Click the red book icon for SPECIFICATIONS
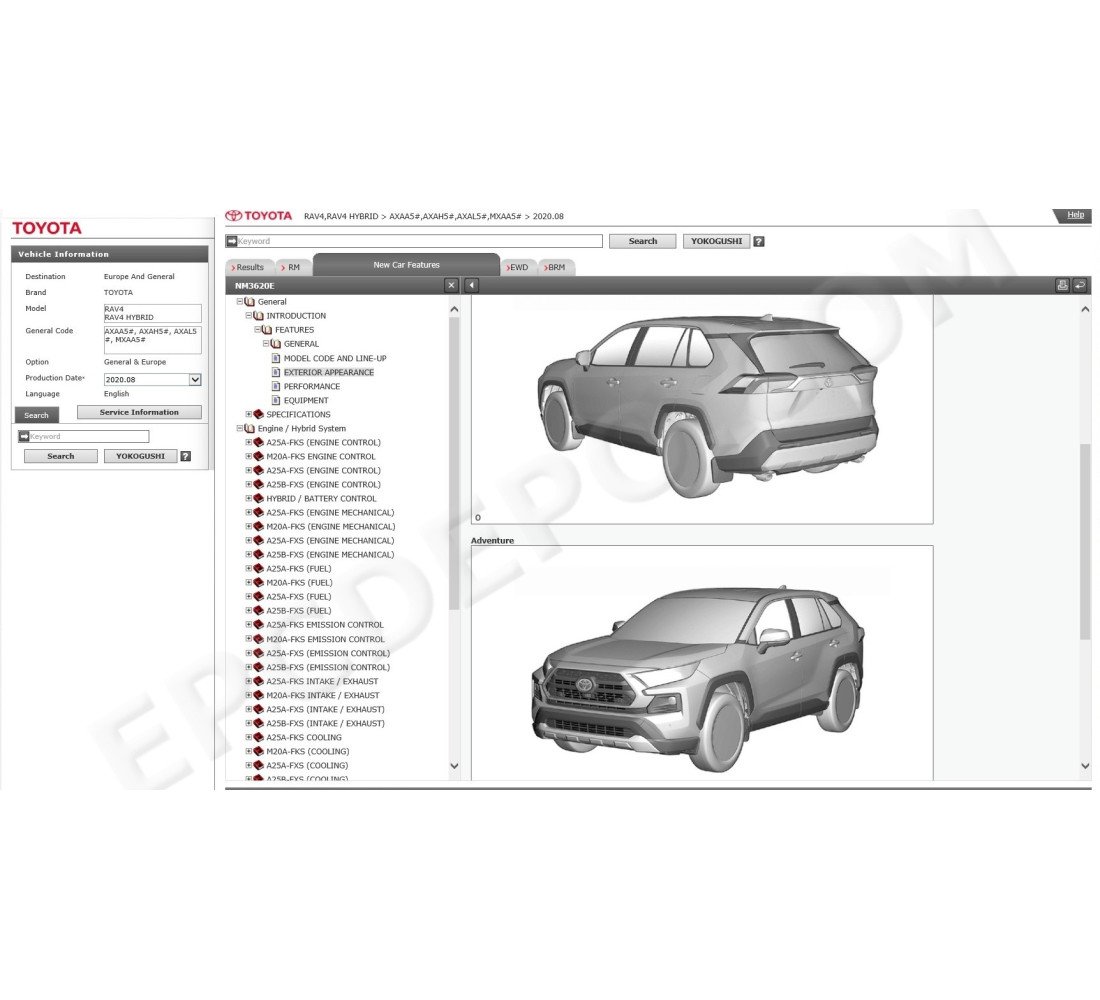1100x1000 pixels. (258, 414)
